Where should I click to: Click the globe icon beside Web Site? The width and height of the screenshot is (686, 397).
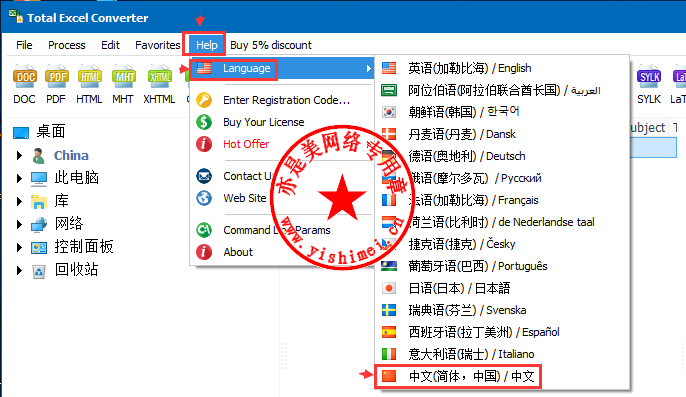[x=204, y=198]
